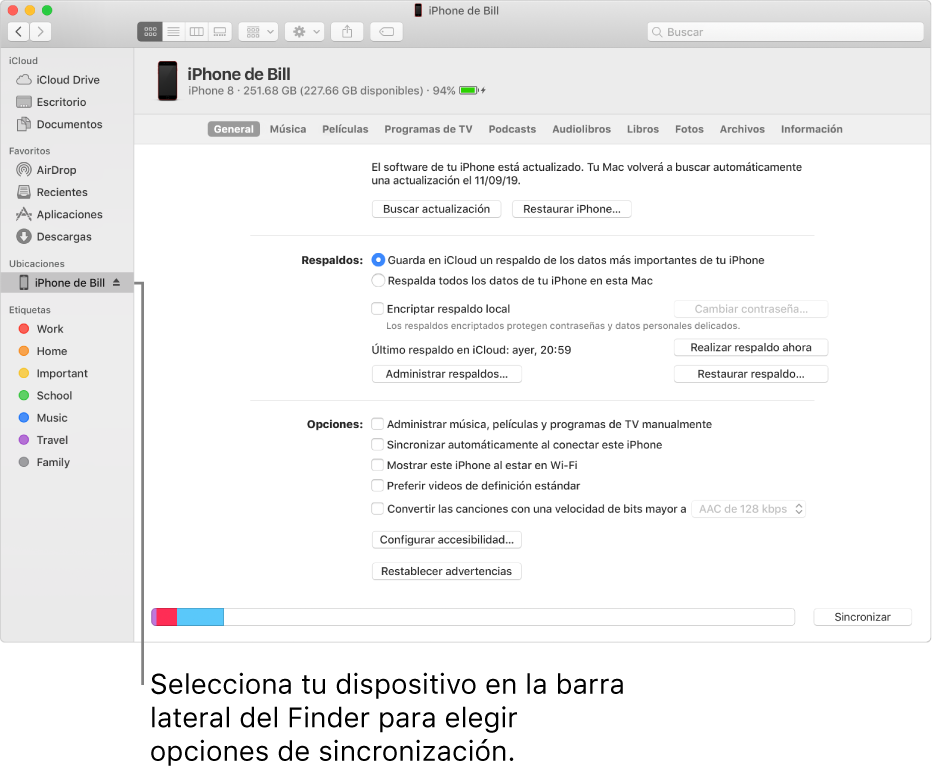Open Escritorio folder in sidebar
This screenshot has height=777, width=934.
(x=52, y=102)
